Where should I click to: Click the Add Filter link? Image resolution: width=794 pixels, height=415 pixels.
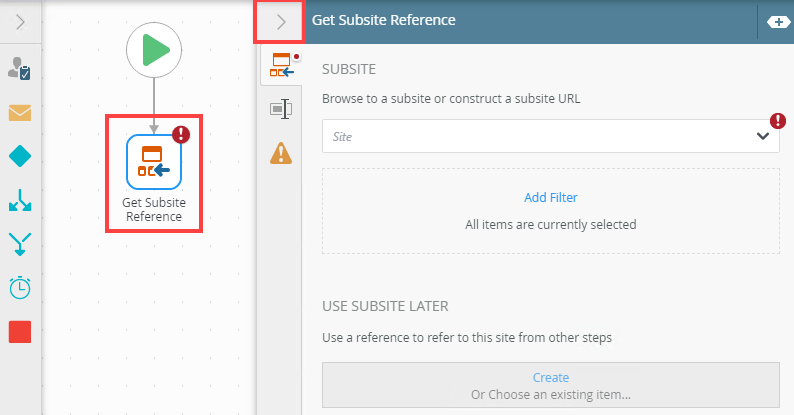(551, 197)
